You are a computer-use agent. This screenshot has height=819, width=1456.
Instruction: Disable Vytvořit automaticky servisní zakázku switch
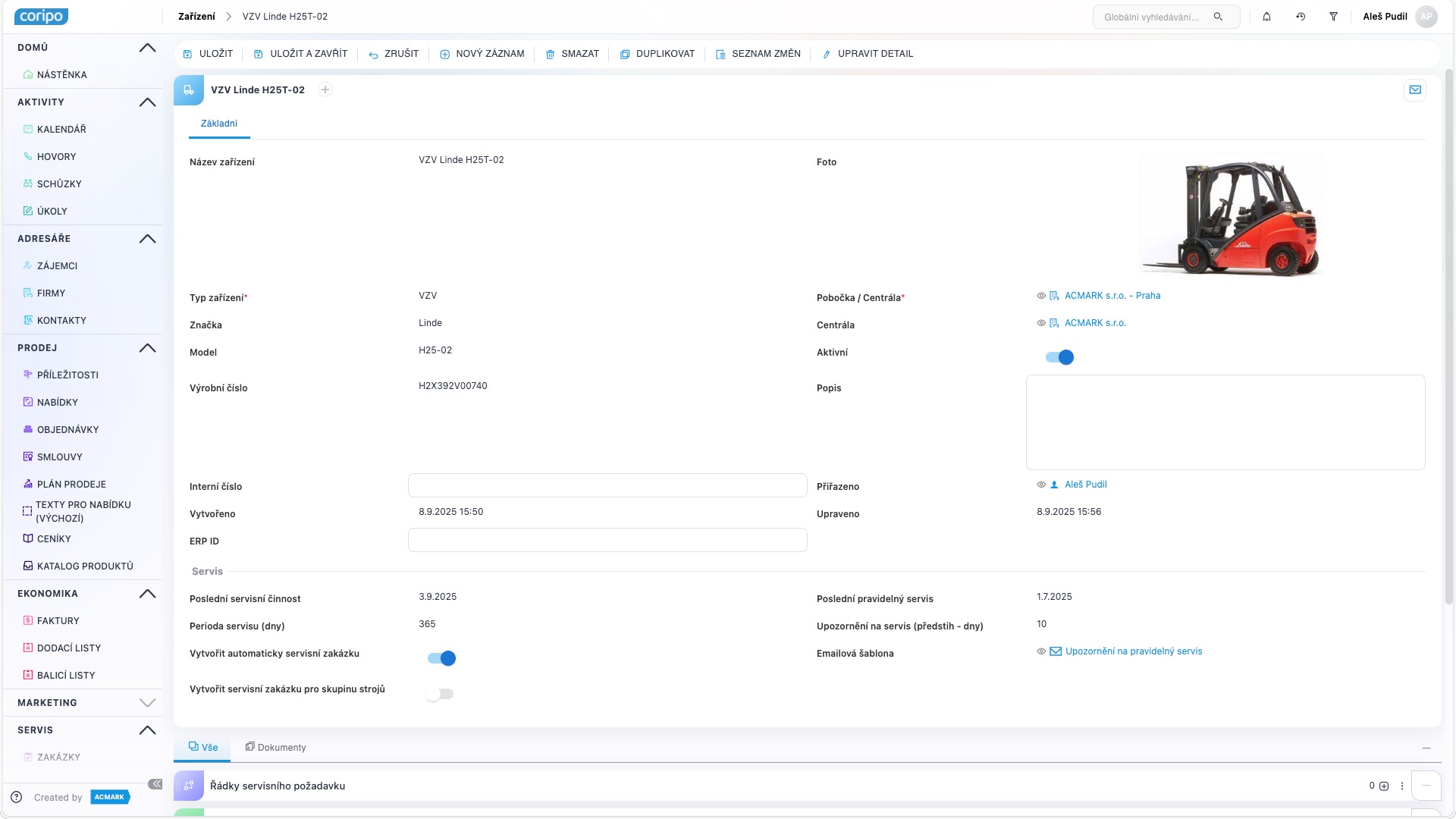point(441,658)
